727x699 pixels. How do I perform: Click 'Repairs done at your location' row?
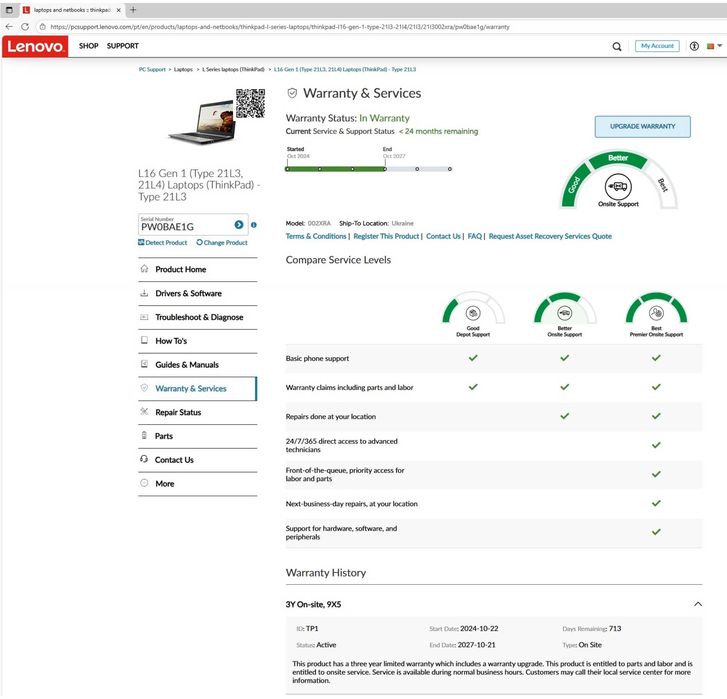[x=494, y=416]
